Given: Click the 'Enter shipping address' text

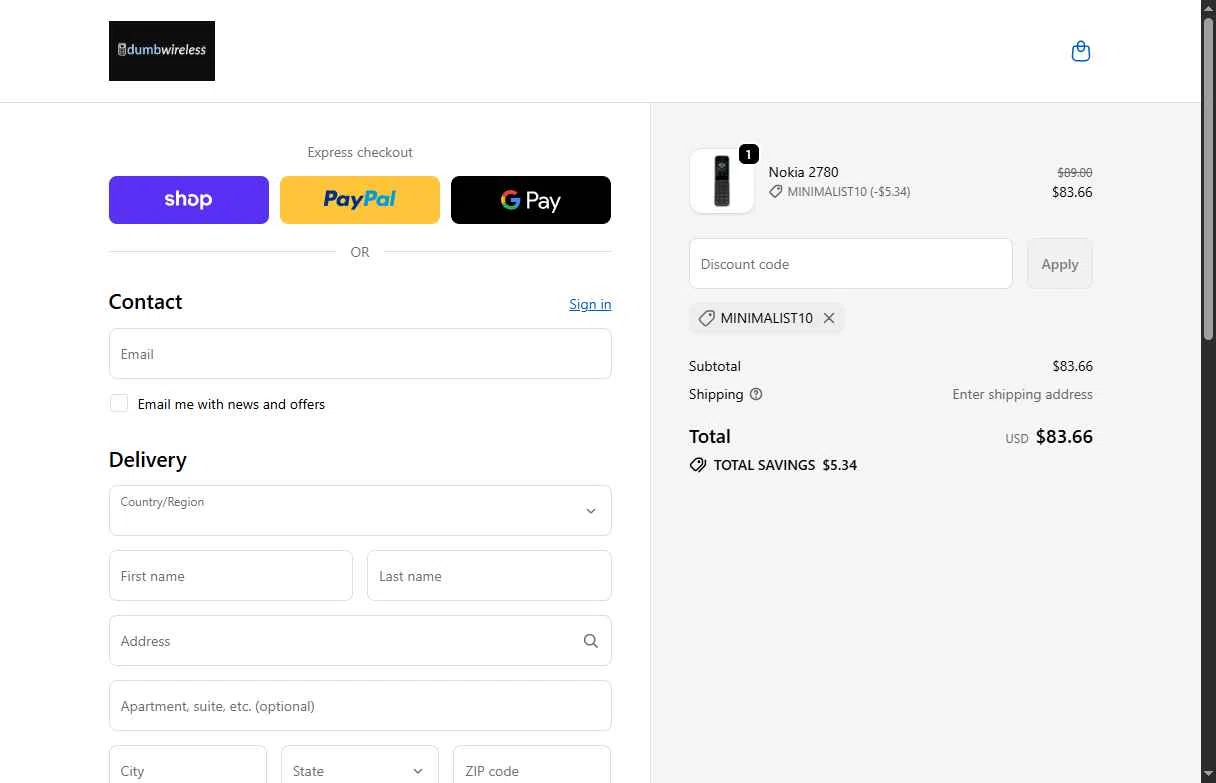Looking at the screenshot, I should click(1022, 394).
